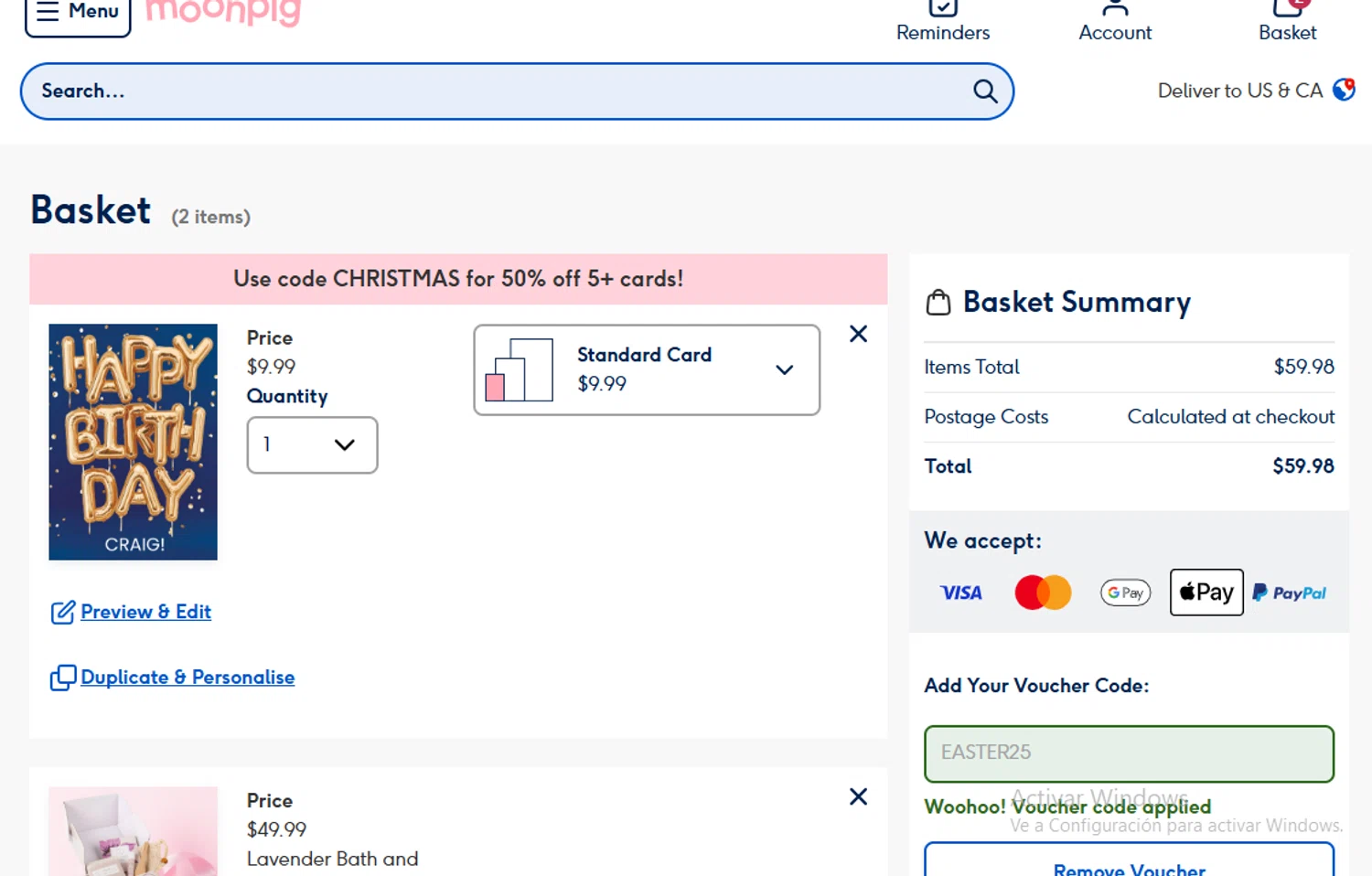Click the globe icon beside Deliver to US & CA
1372x876 pixels.
click(x=1344, y=90)
